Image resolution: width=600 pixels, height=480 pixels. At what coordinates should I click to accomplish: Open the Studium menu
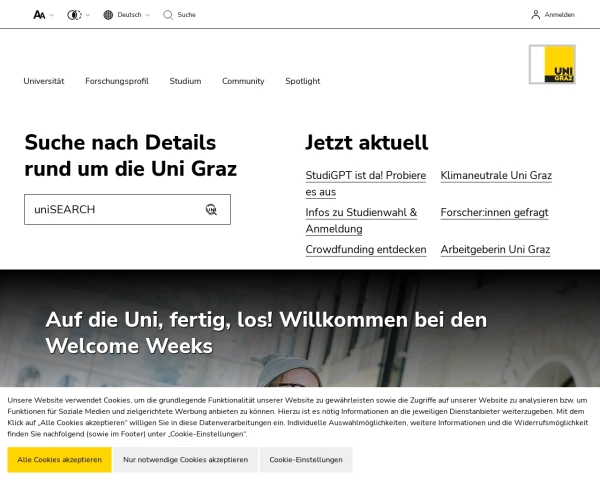click(185, 81)
